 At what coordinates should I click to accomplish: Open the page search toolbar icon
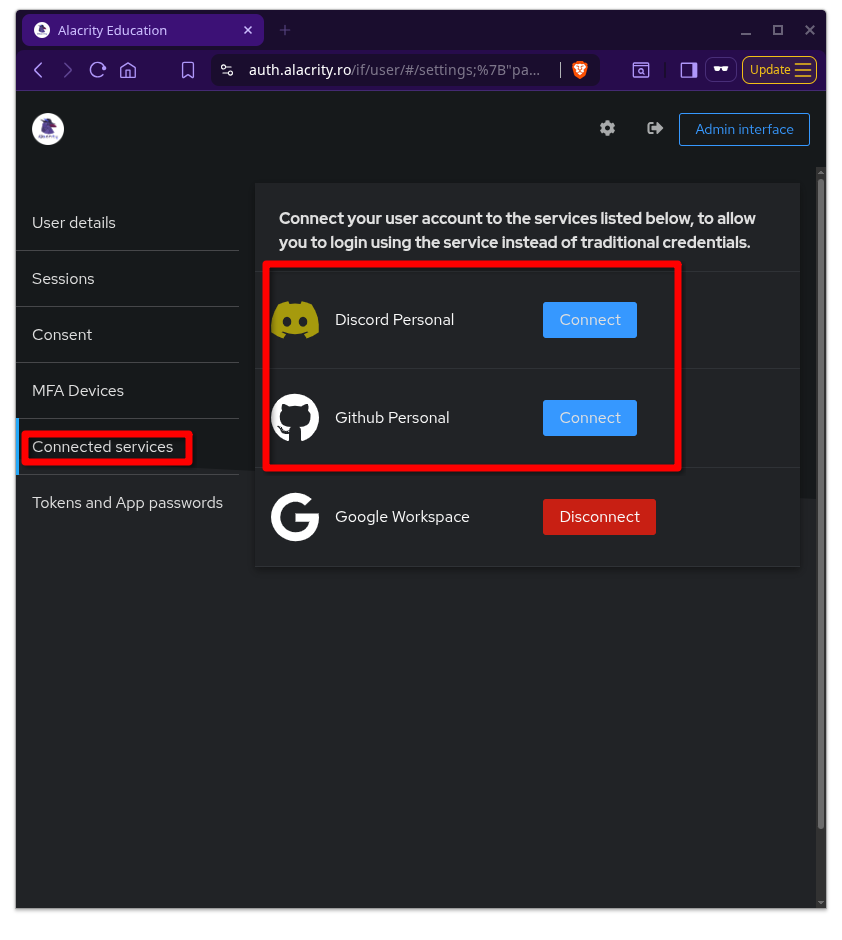[641, 70]
